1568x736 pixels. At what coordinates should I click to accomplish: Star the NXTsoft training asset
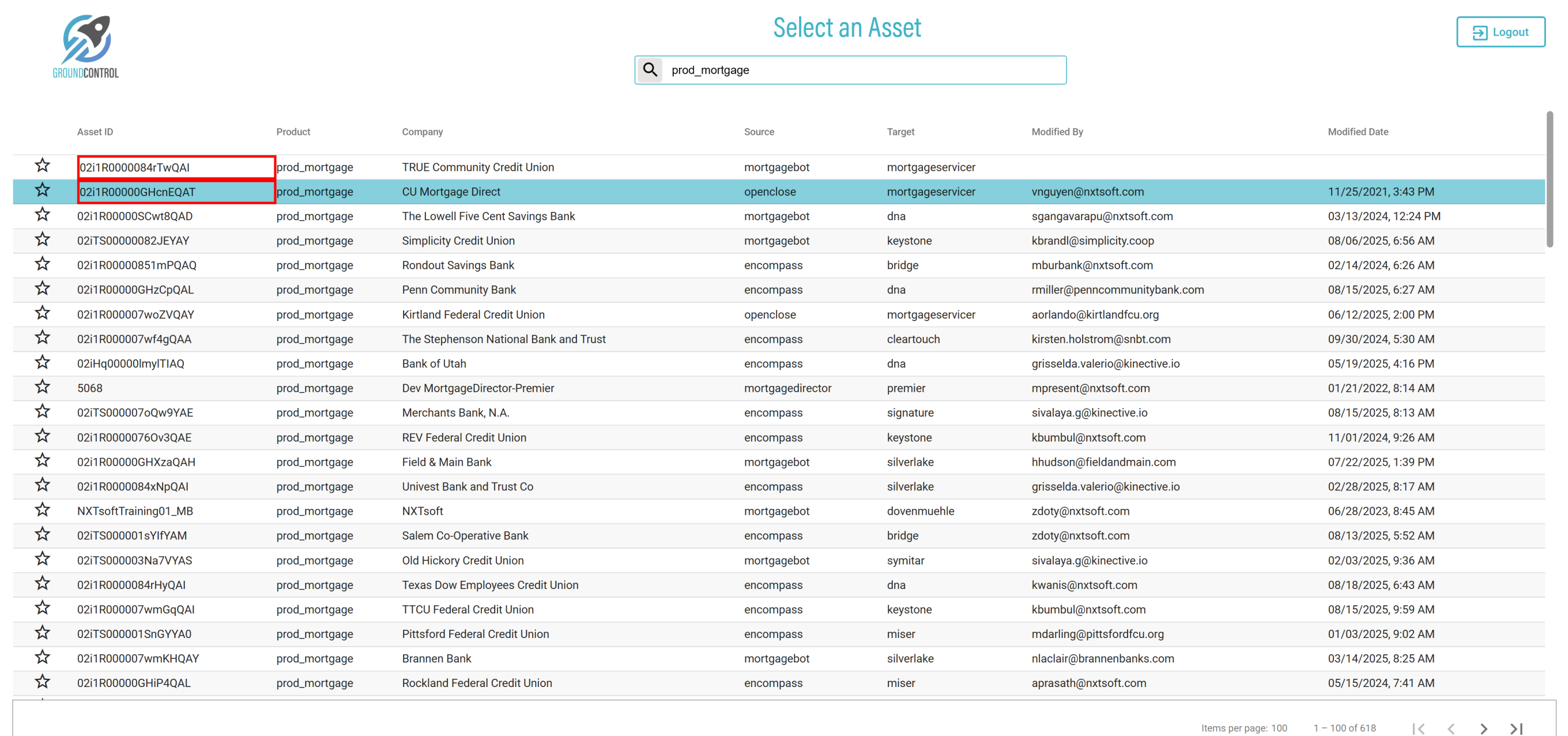click(42, 510)
